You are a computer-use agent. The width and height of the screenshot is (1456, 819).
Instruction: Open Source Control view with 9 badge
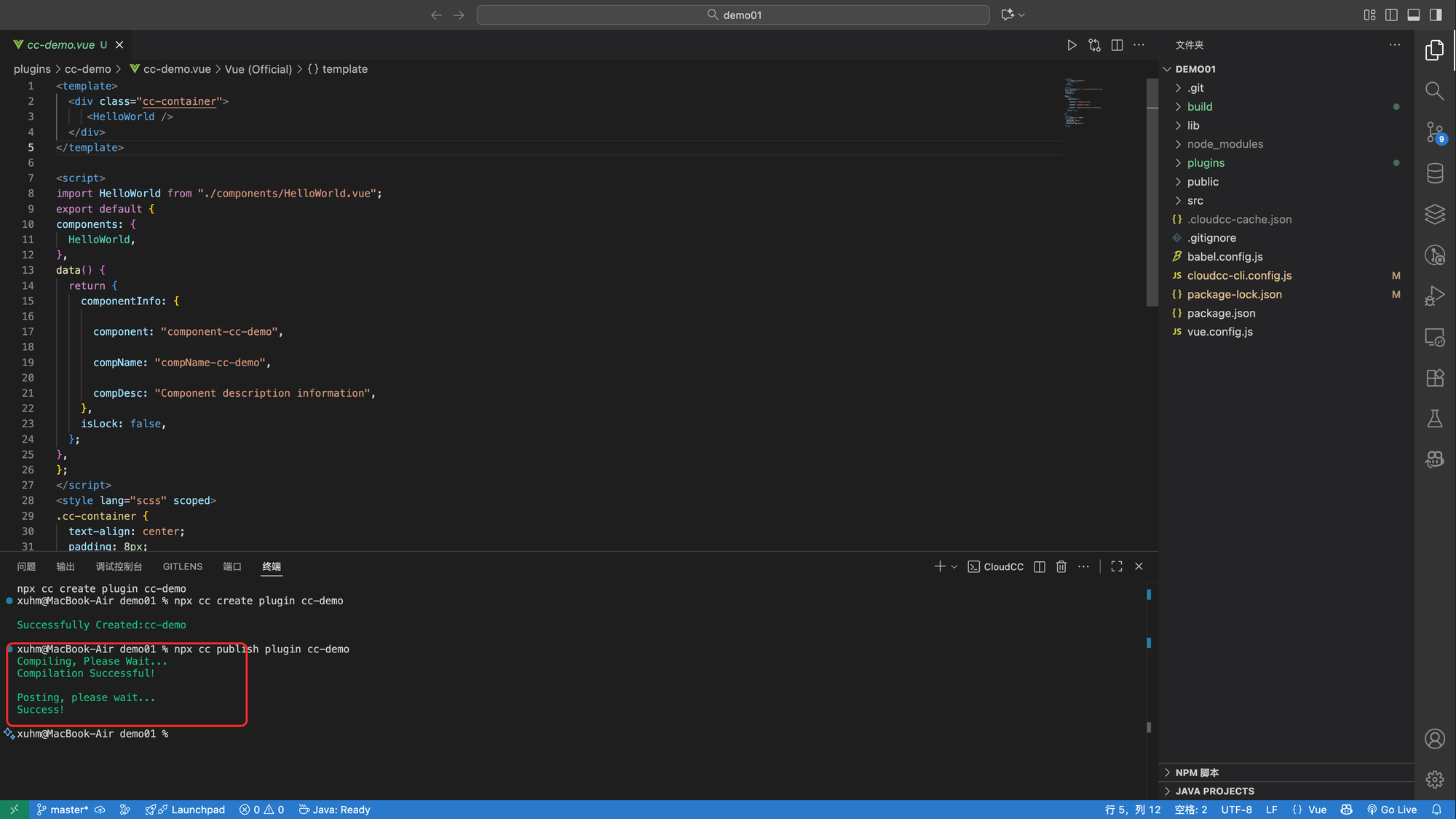1434,132
